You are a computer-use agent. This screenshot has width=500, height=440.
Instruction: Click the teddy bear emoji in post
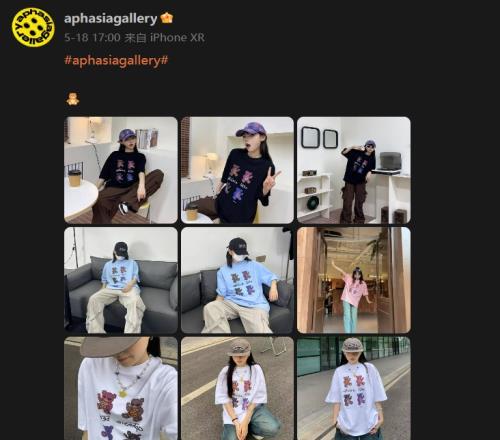coord(73,99)
